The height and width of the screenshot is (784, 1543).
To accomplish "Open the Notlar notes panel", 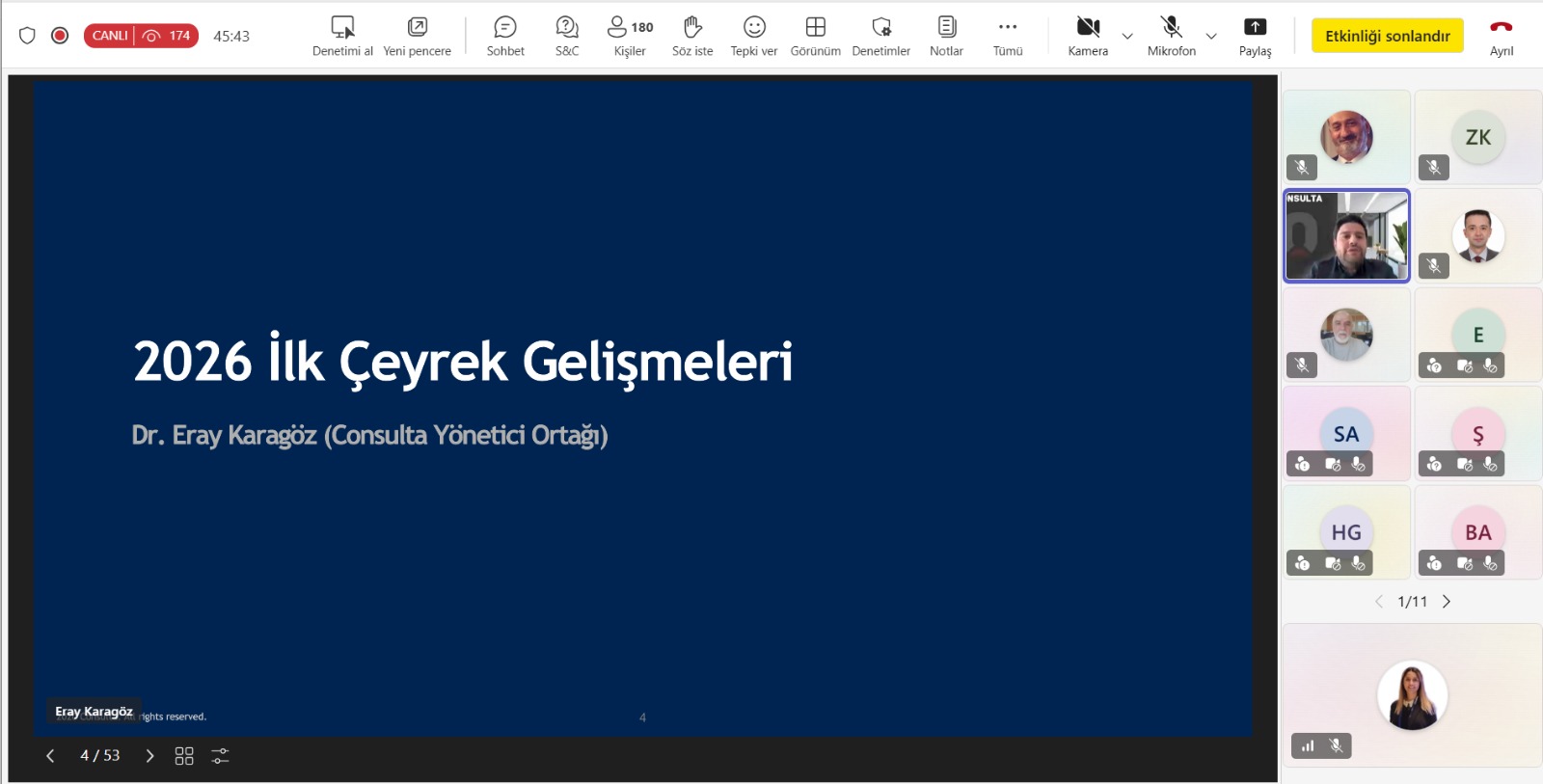I will point(947,37).
